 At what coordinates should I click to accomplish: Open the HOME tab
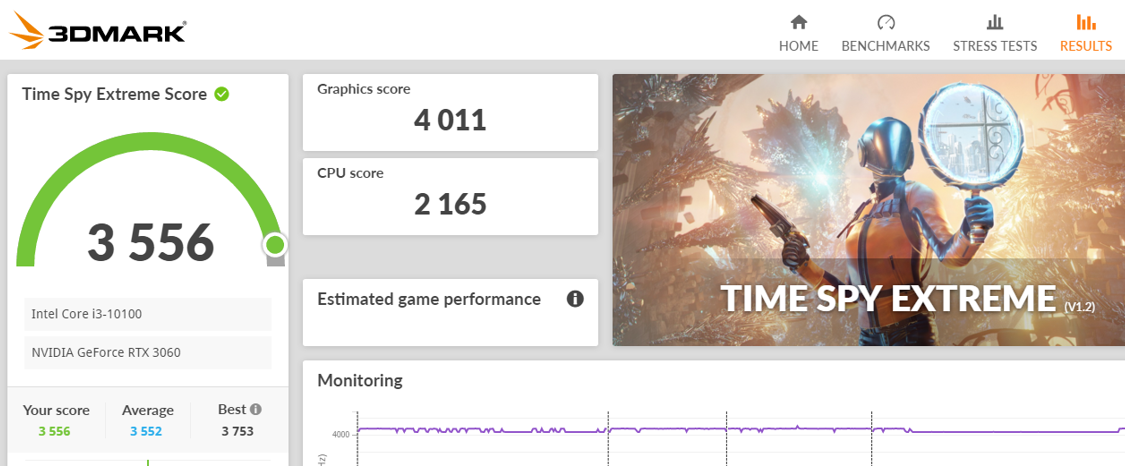[x=799, y=33]
